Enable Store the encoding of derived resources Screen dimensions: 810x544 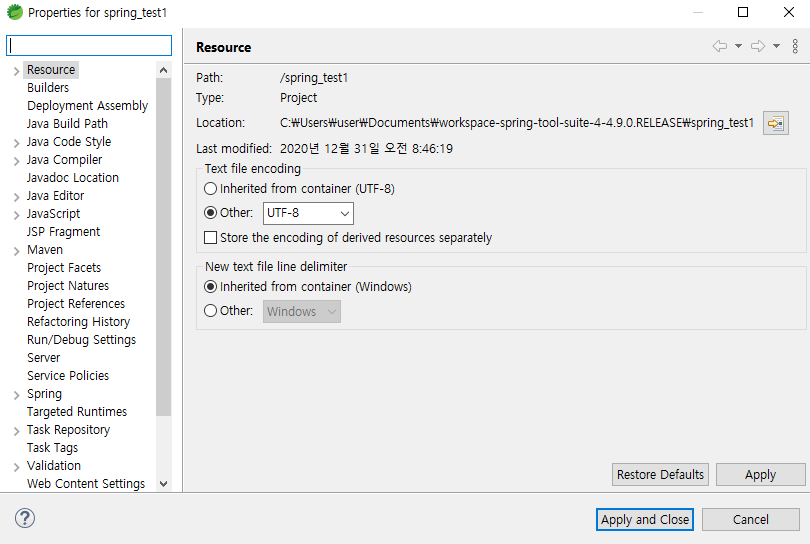pyautogui.click(x=210, y=238)
